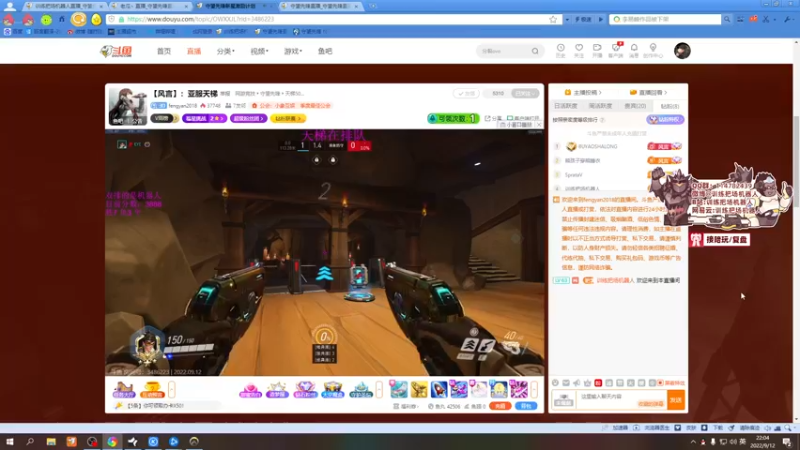Open the 主播投稿 link
Screen dimensions: 800x450
pyautogui.click(x=583, y=92)
